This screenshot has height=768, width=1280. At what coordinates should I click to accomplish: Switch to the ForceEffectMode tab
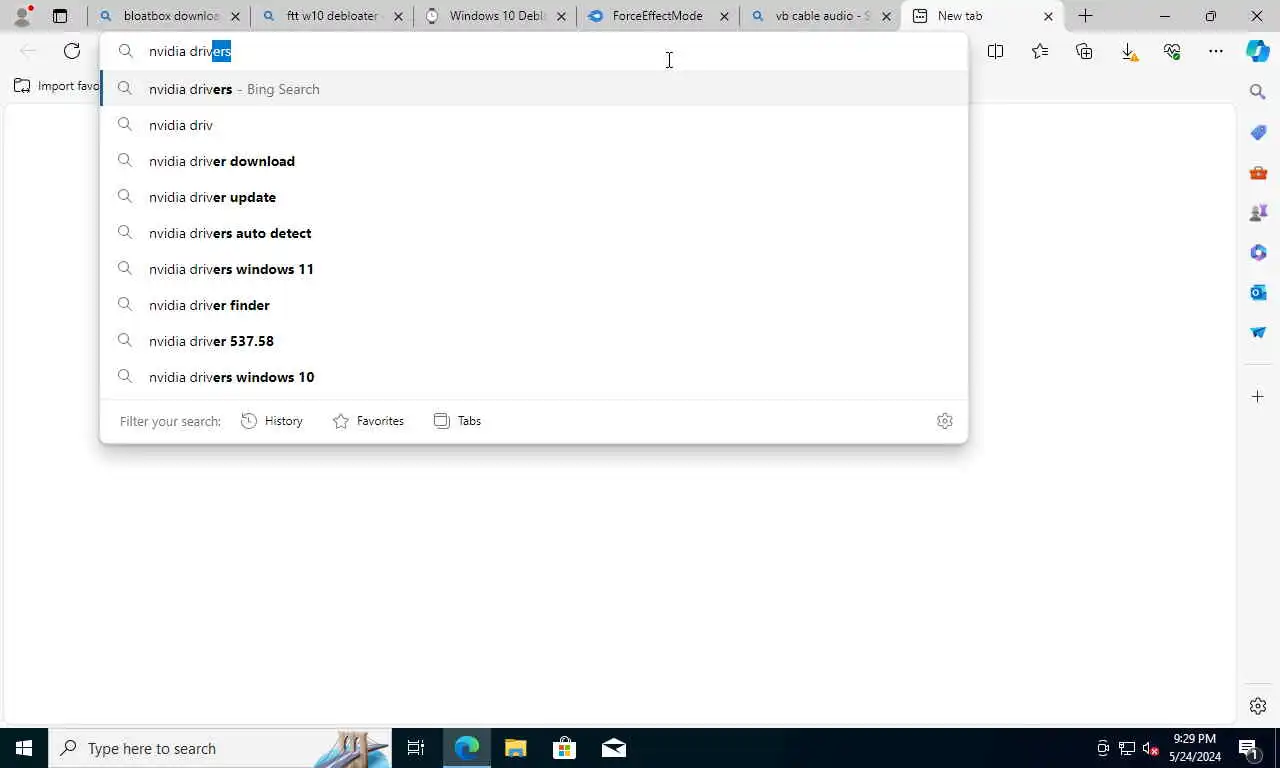click(658, 16)
